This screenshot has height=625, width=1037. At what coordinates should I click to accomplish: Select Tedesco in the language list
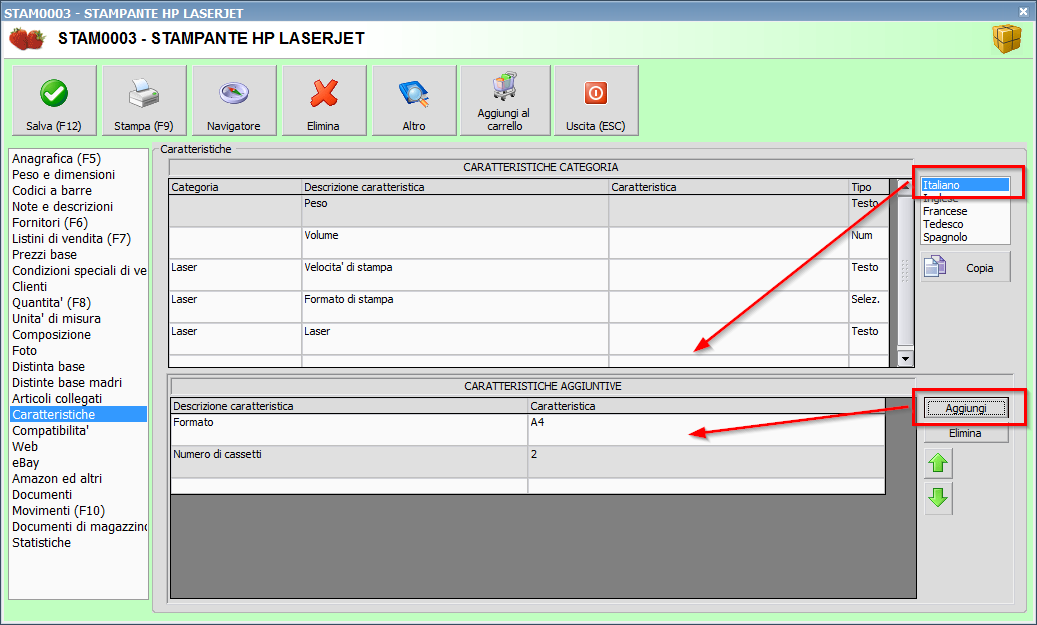tap(965, 224)
